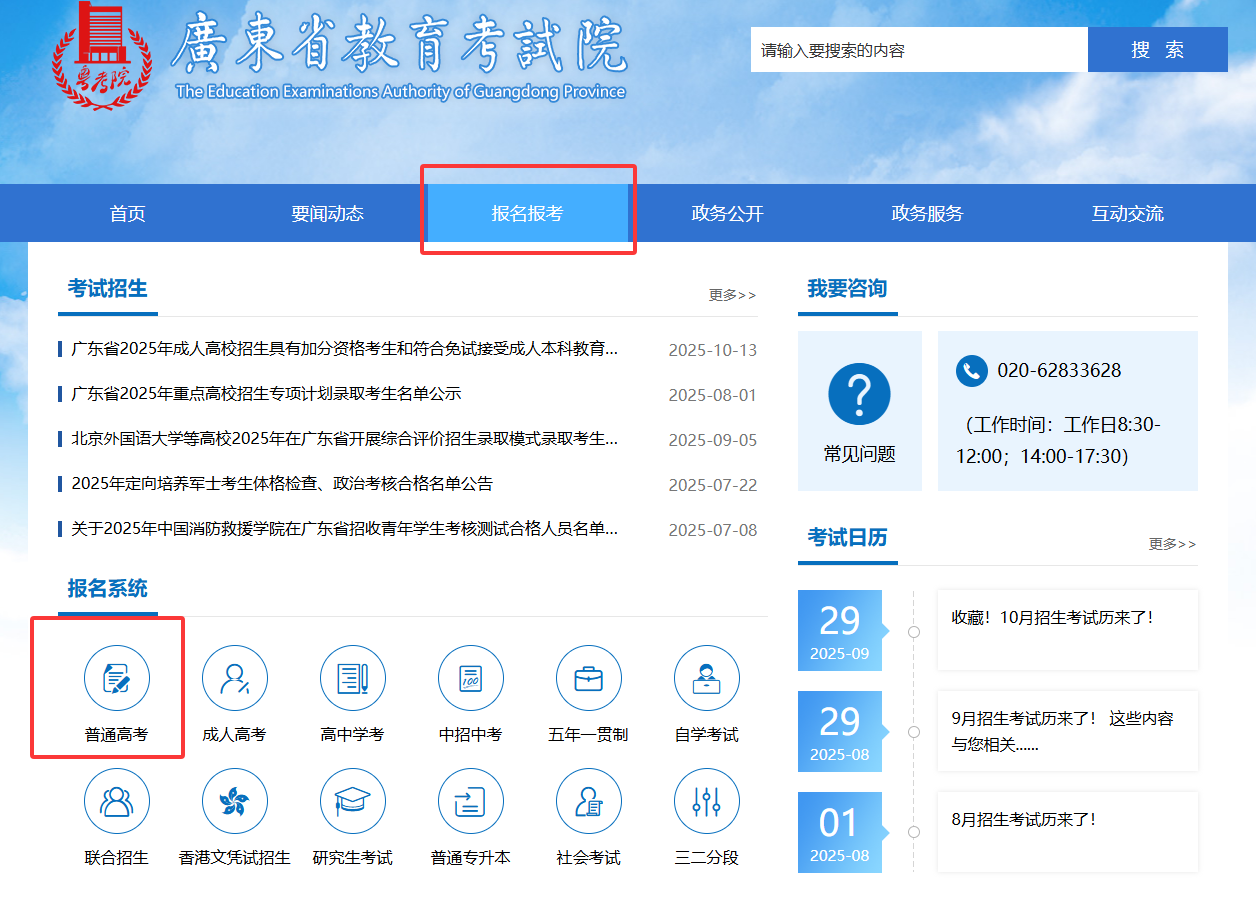The height and width of the screenshot is (901, 1256).
Task: Select the 2025-09 date 29 calendar marker
Action: pyautogui.click(x=839, y=631)
